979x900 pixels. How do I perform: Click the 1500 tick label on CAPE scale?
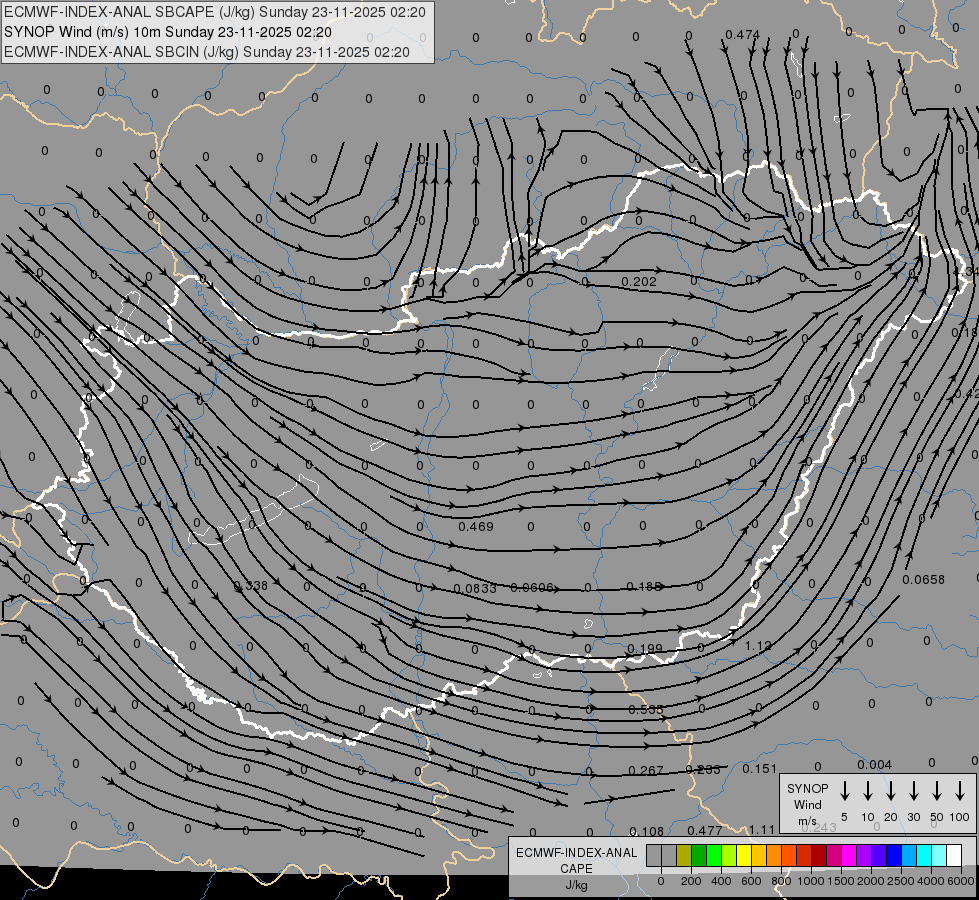[x=840, y=881]
